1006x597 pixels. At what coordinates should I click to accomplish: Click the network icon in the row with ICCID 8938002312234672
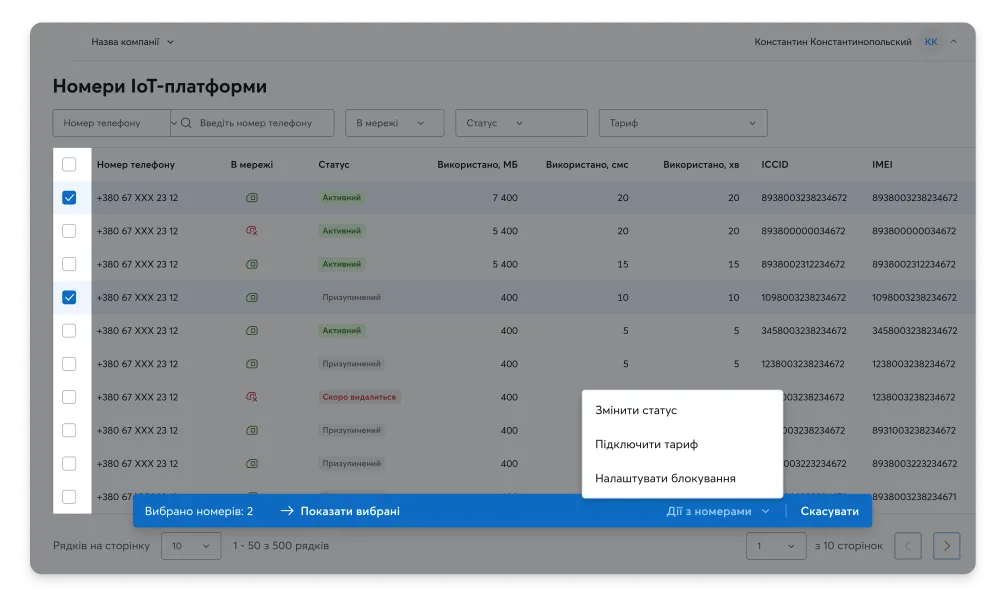(x=252, y=264)
